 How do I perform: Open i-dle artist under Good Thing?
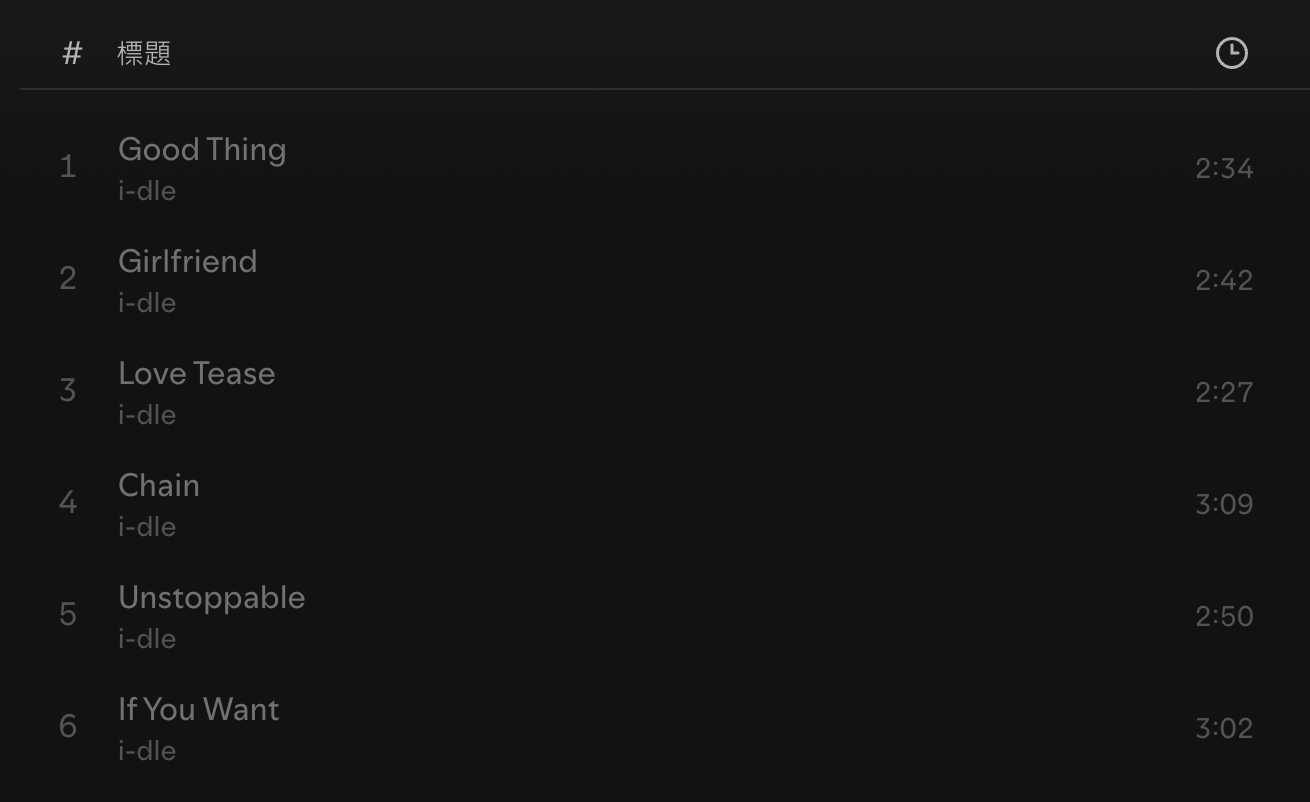[147, 191]
